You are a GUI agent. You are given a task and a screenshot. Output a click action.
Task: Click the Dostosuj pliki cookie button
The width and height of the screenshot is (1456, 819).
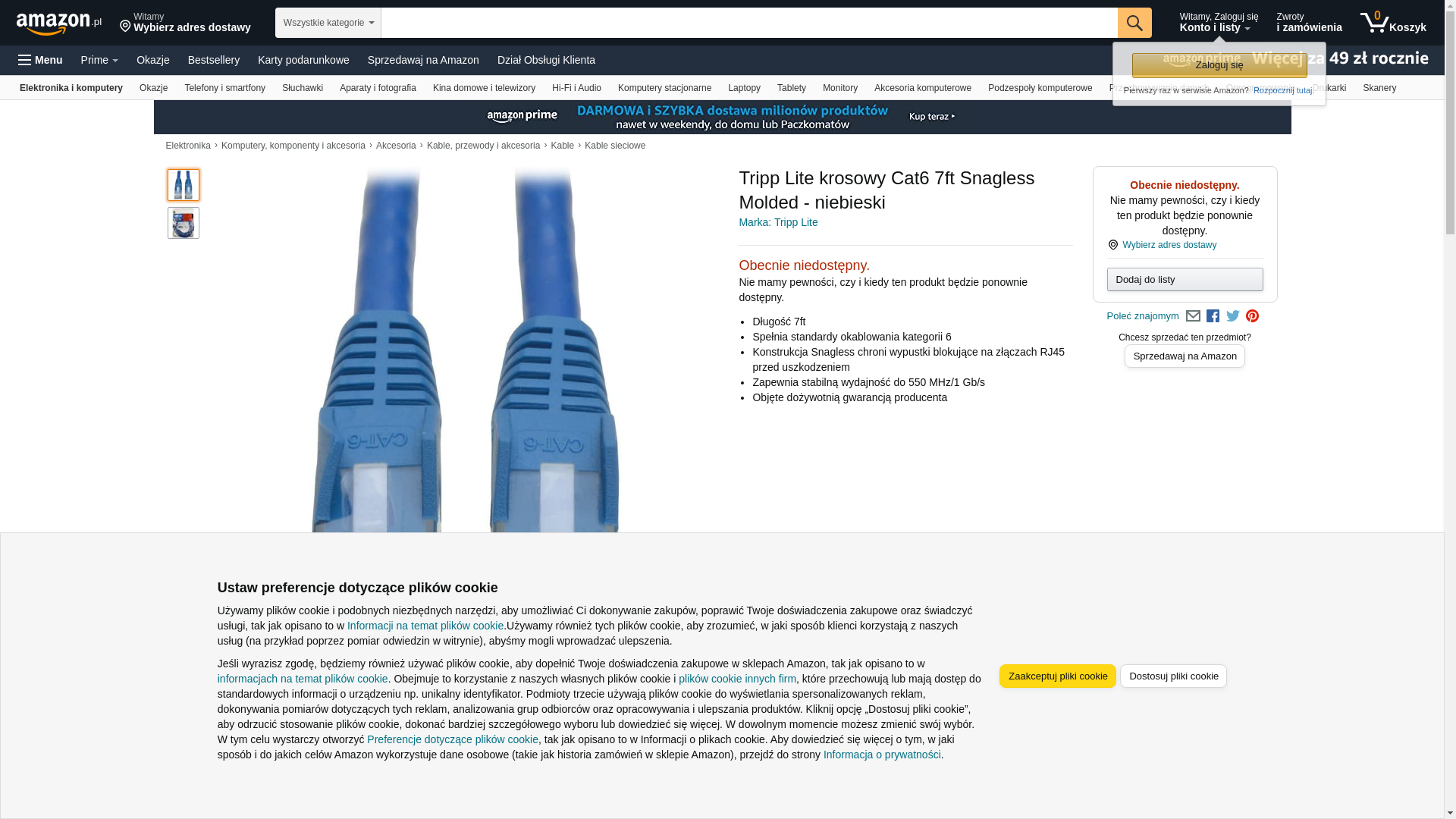(1173, 676)
